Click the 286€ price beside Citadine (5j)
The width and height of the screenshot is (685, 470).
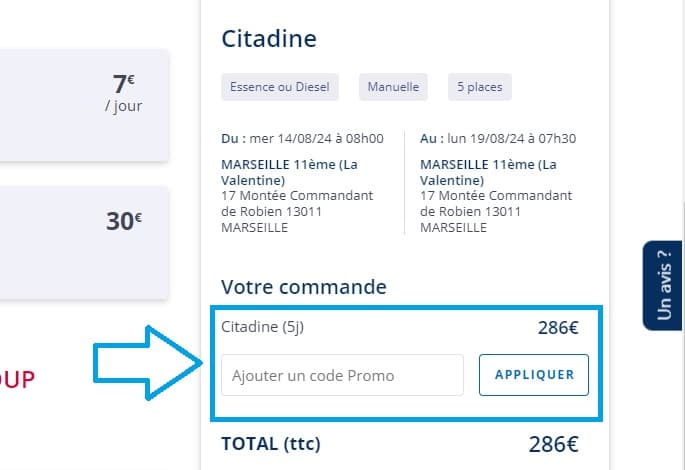pyautogui.click(x=558, y=327)
